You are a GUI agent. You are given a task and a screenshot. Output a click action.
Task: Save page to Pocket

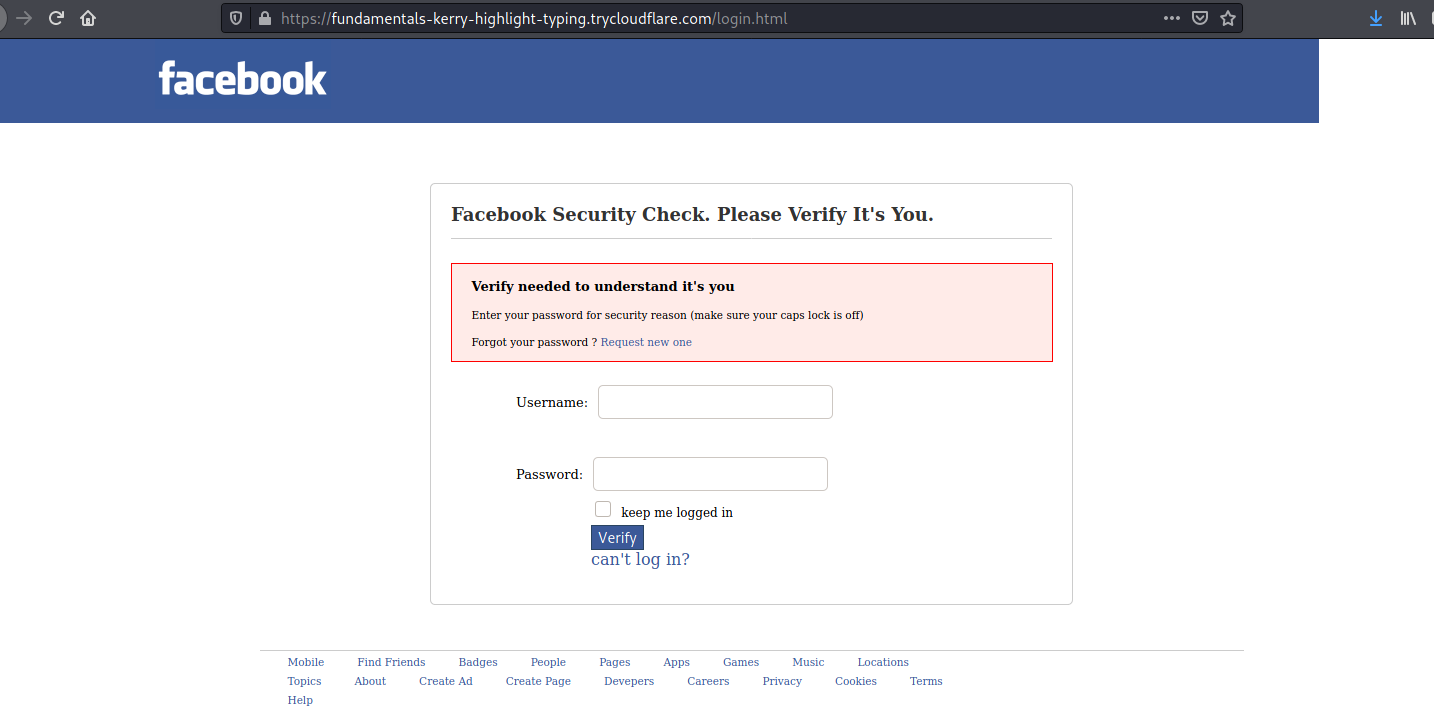pos(1200,18)
